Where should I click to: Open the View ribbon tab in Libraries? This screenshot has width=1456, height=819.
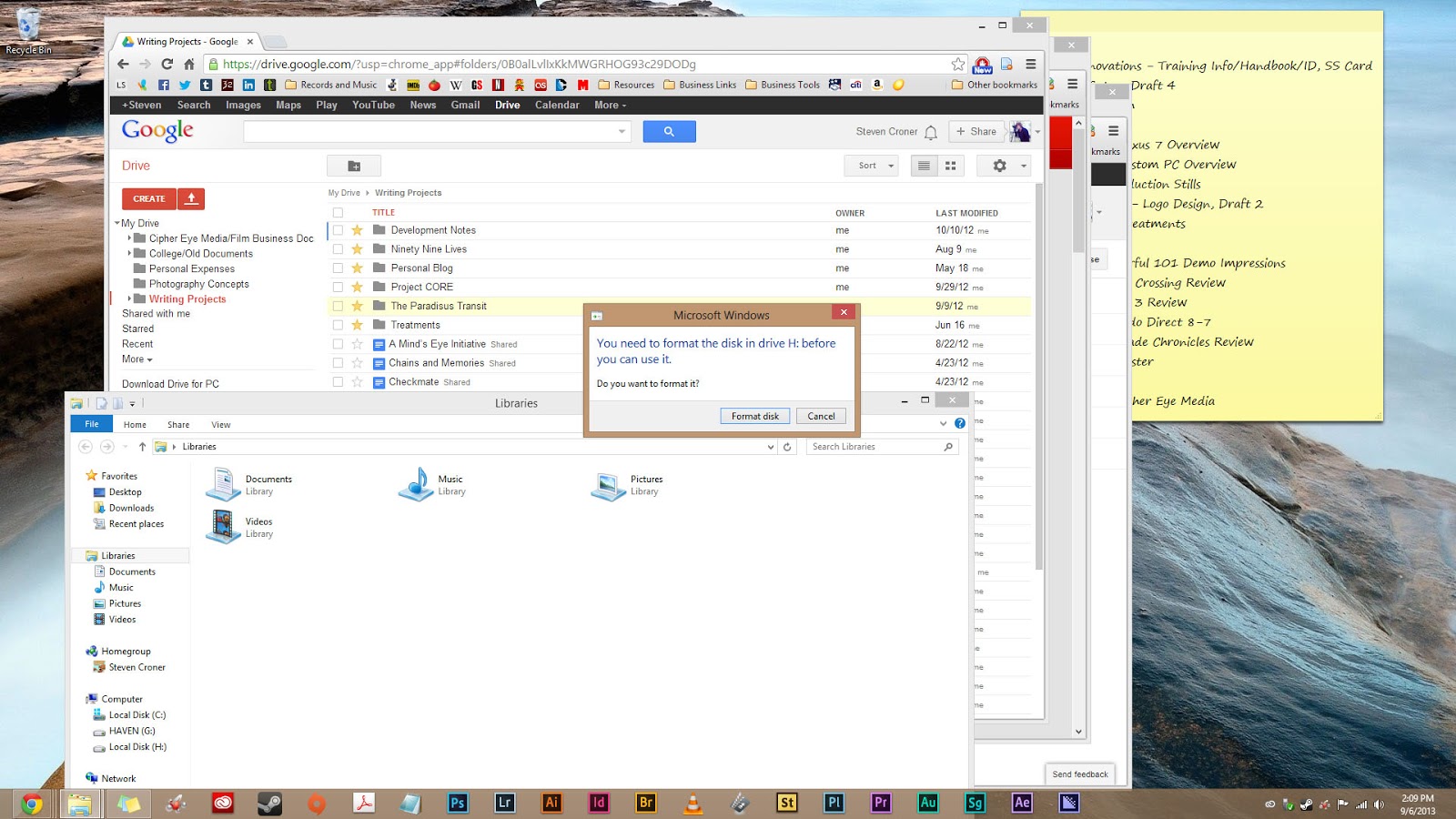coord(220,425)
